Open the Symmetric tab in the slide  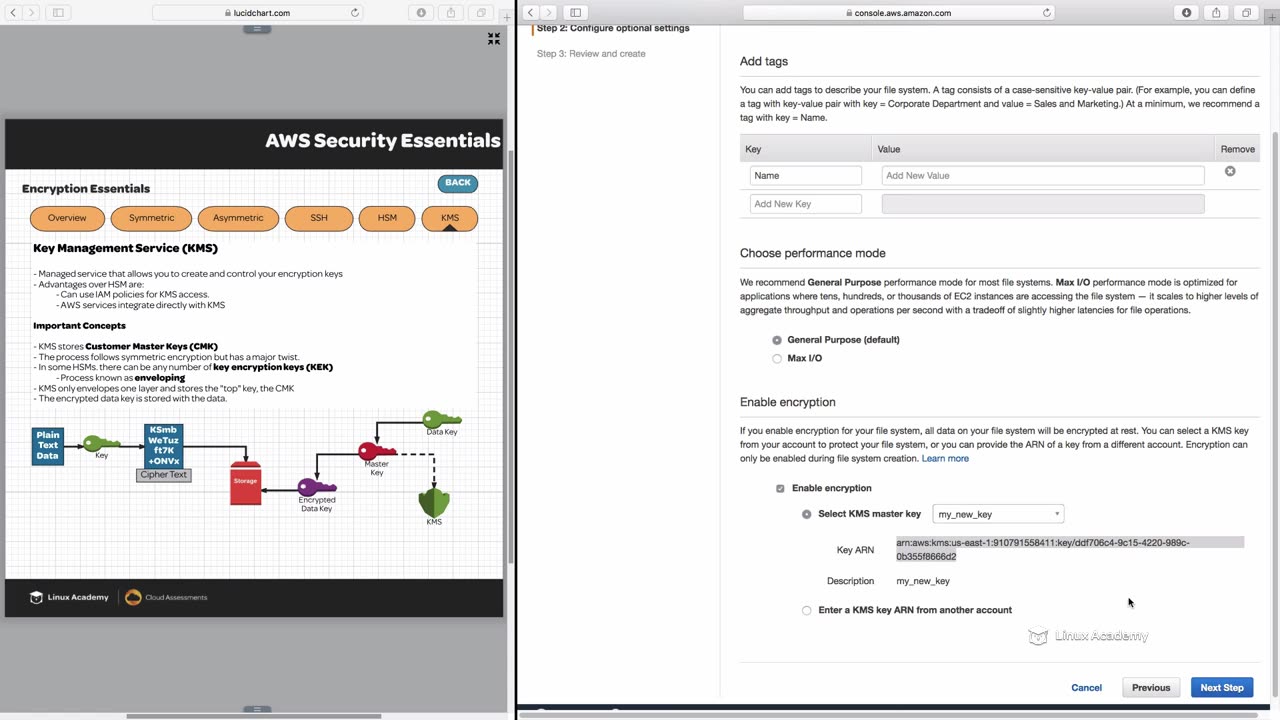152,218
